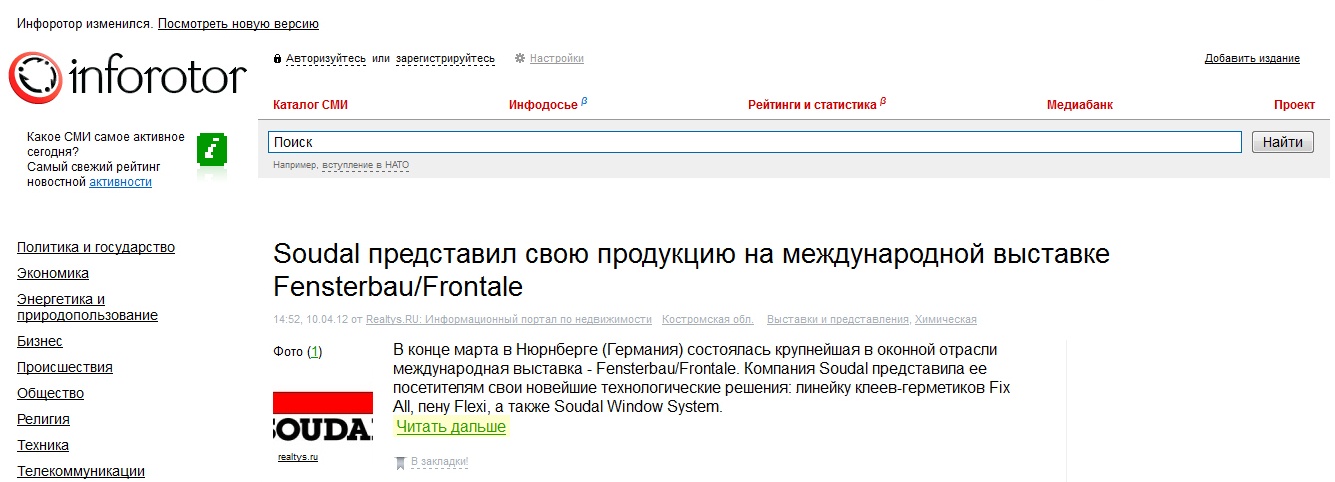Click Читать дальше to read more

[451, 427]
